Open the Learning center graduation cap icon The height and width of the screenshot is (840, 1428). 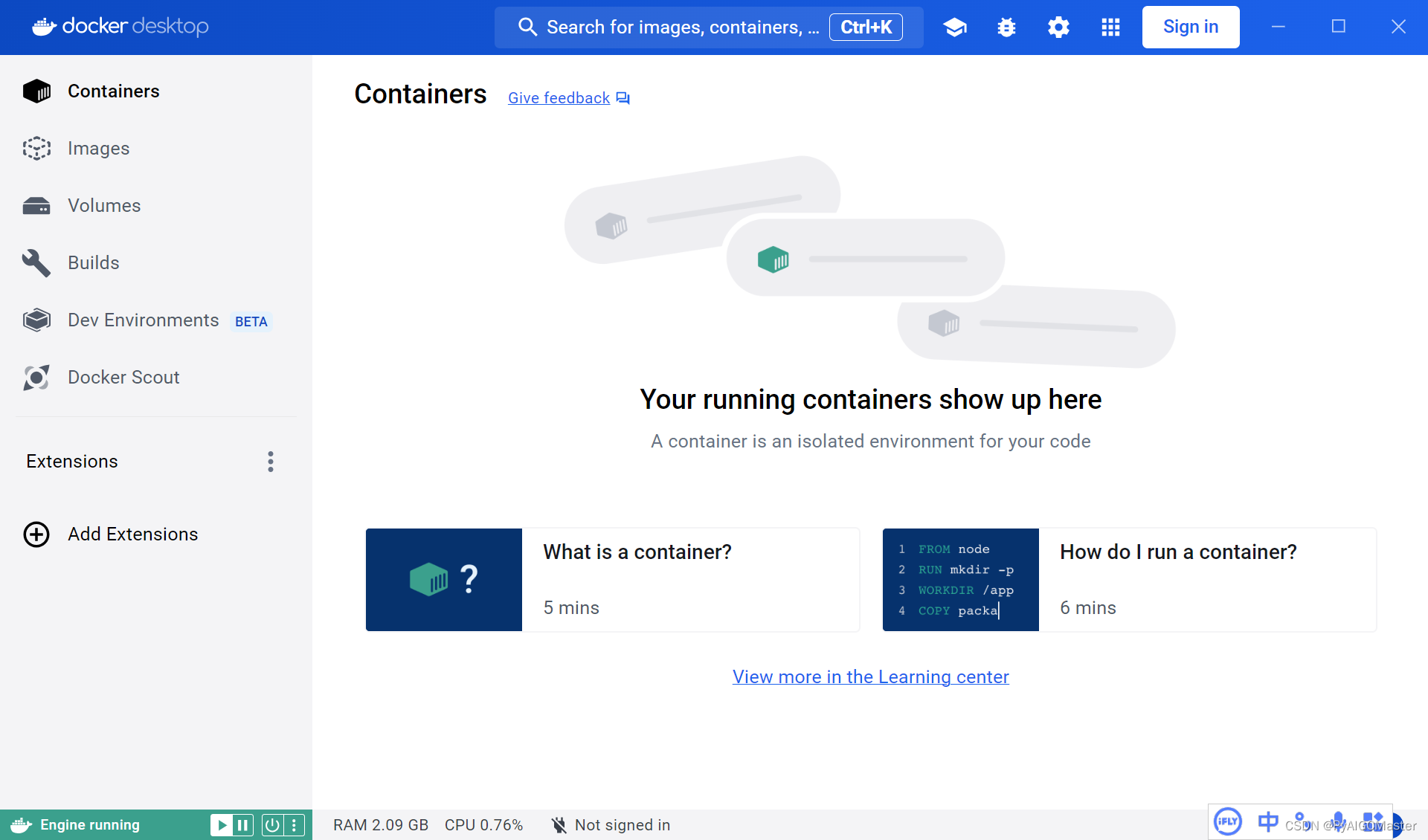click(955, 28)
